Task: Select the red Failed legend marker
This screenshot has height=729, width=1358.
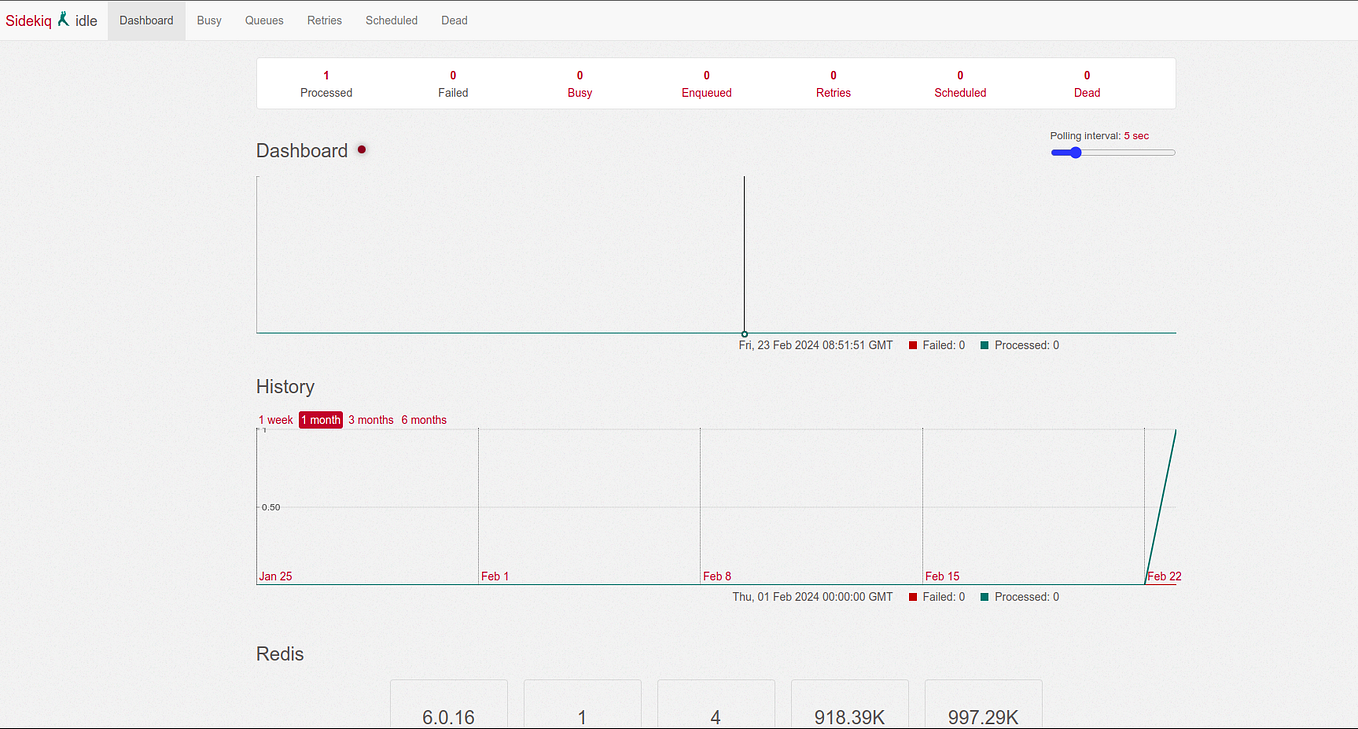Action: coord(912,344)
